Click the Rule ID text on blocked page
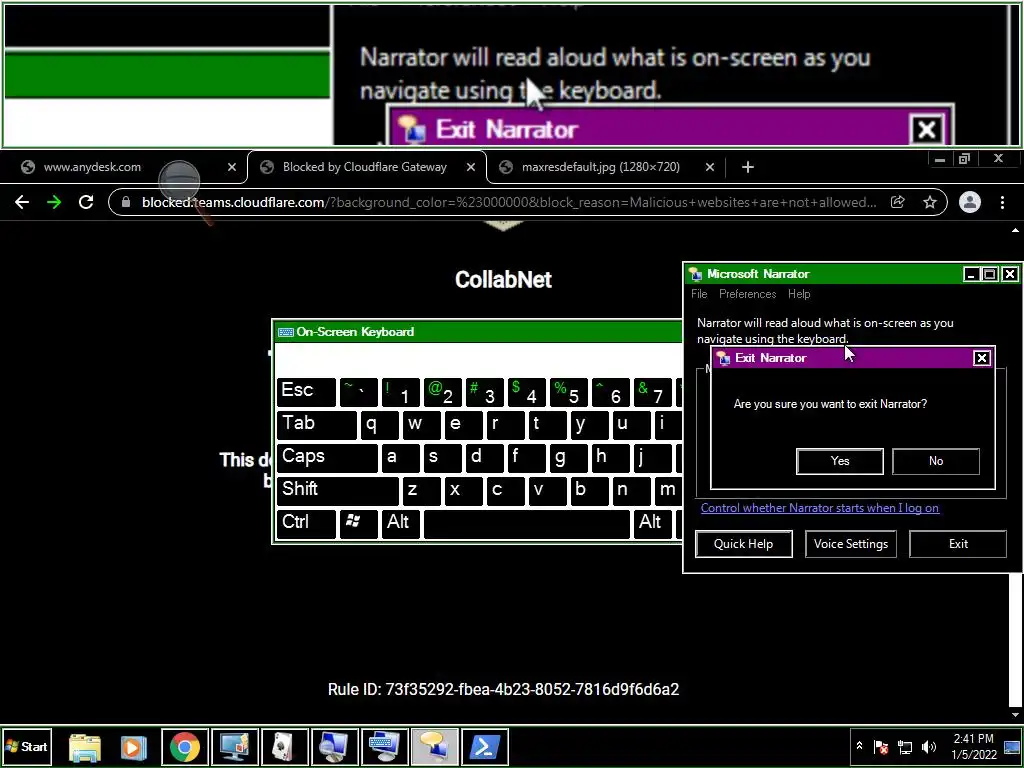This screenshot has width=1024, height=768. point(503,690)
